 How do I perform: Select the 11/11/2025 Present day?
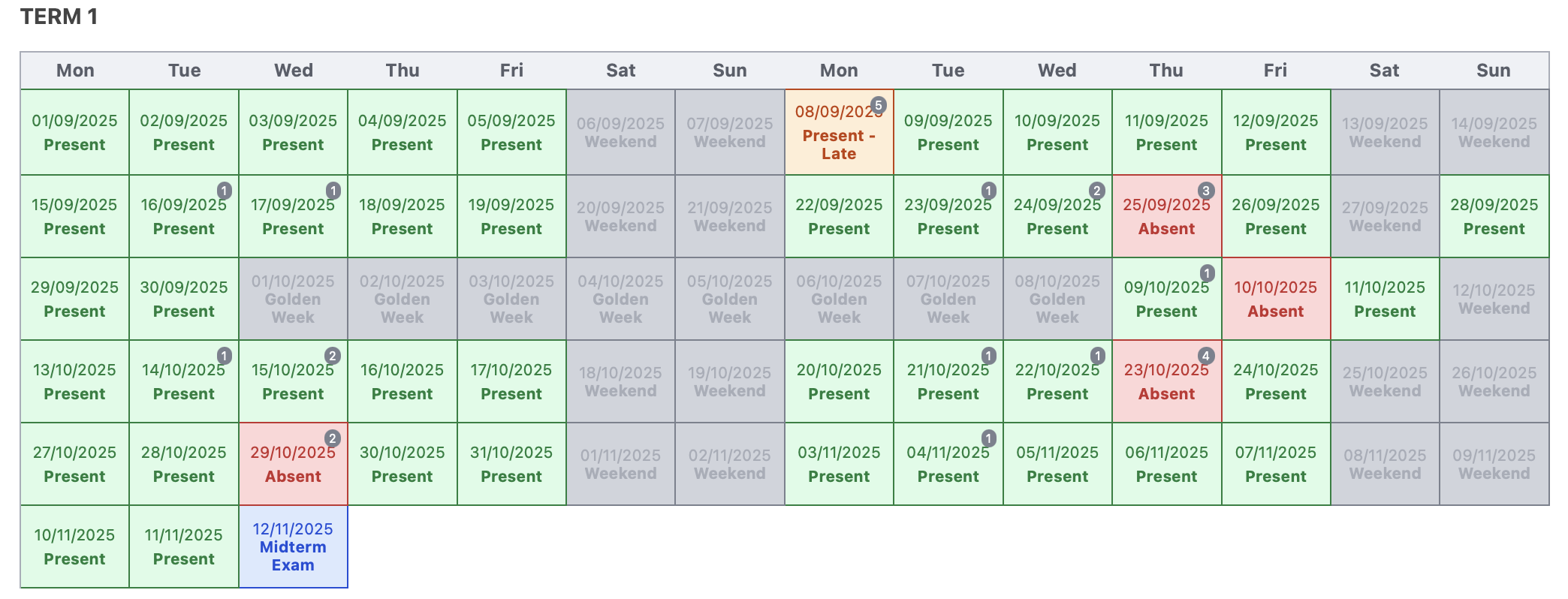click(183, 546)
